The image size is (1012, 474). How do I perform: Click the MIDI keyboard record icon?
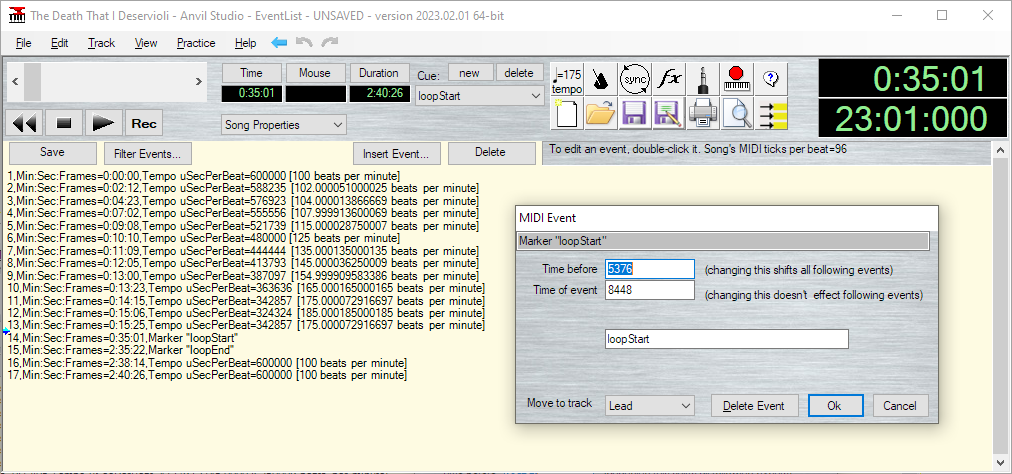pyautogui.click(x=737, y=78)
